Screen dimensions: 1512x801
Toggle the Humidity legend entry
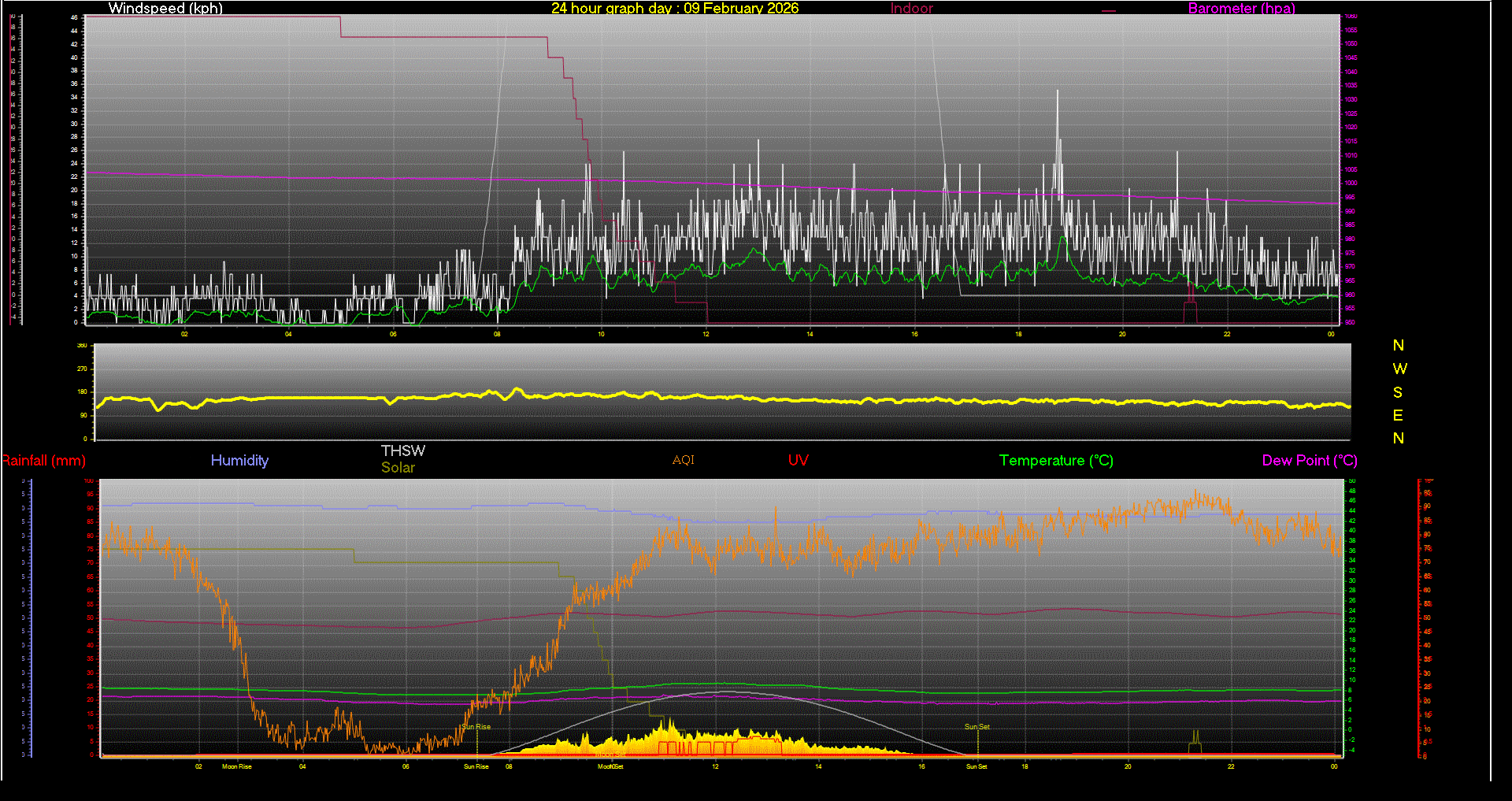tap(239, 461)
